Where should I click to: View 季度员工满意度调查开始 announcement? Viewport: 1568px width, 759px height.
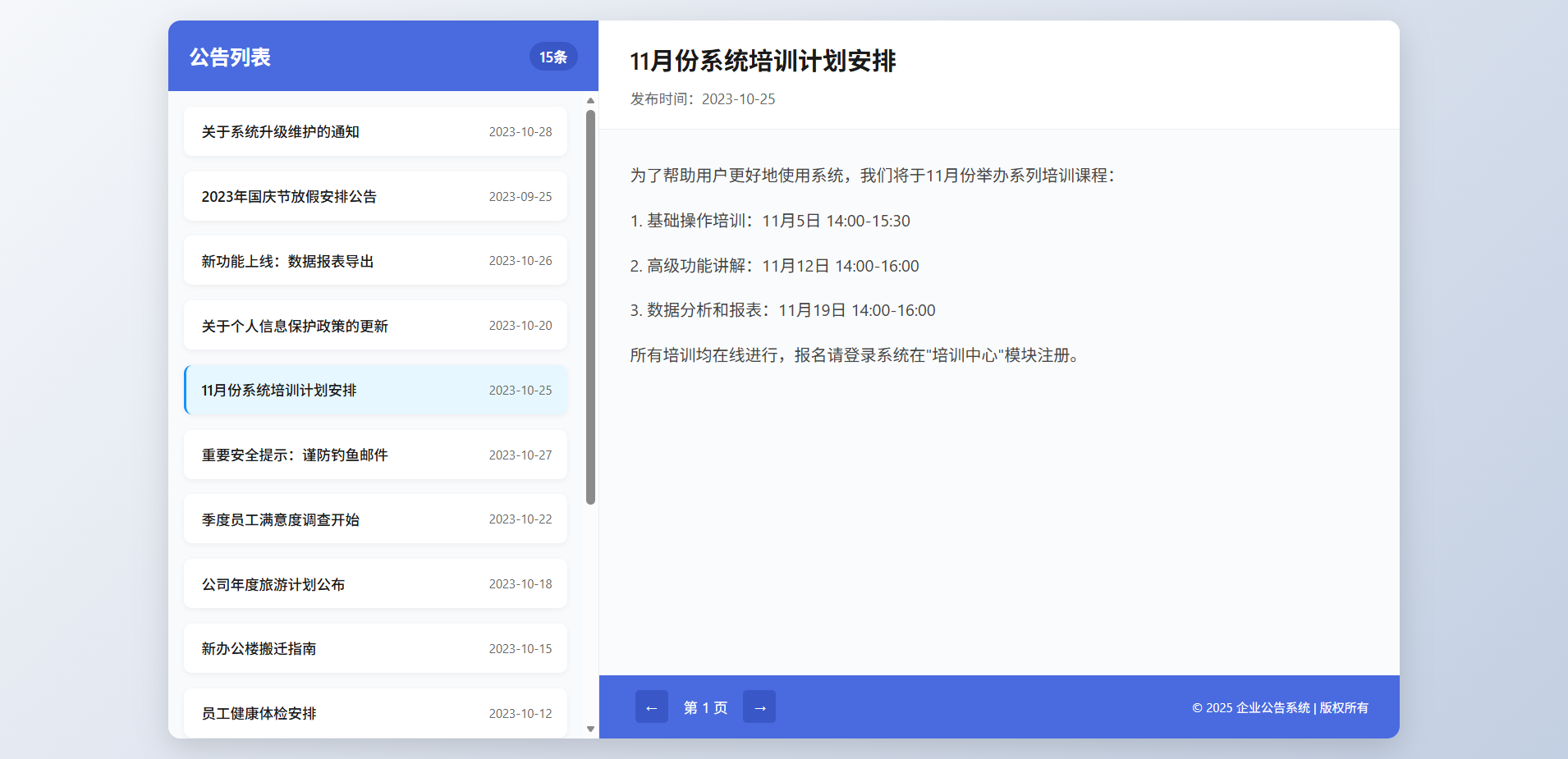374,519
